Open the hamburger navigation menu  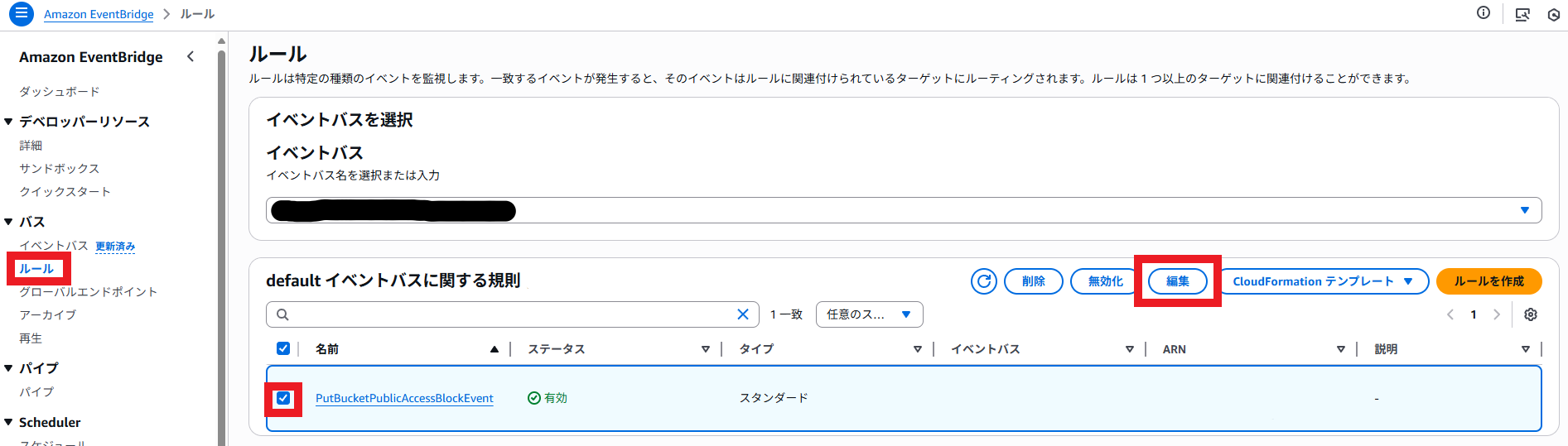tap(22, 14)
